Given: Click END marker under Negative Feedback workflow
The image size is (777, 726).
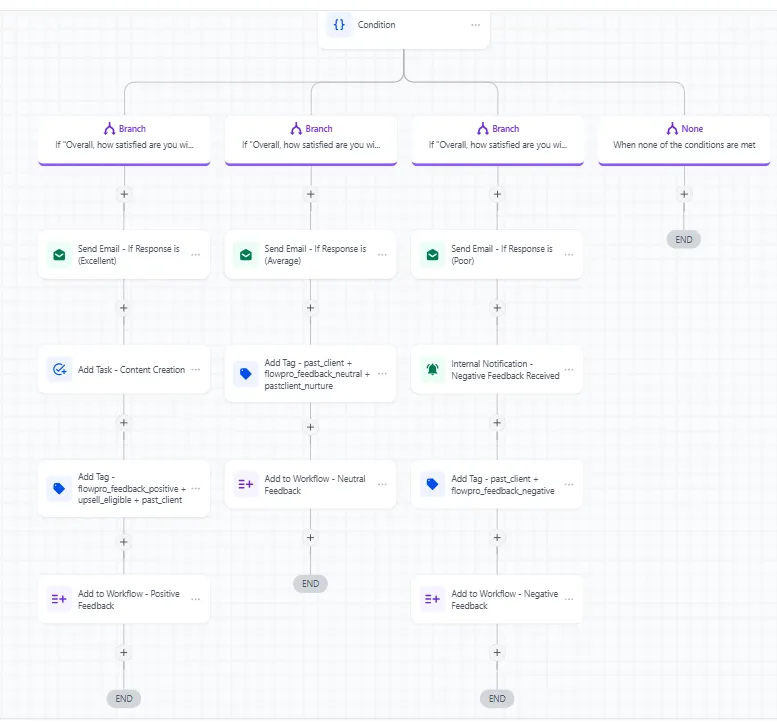Looking at the screenshot, I should point(497,699).
